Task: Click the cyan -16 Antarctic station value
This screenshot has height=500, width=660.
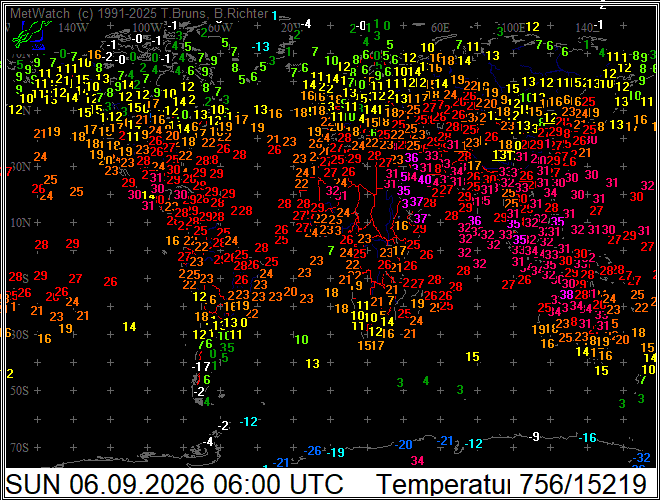Action: point(588,438)
